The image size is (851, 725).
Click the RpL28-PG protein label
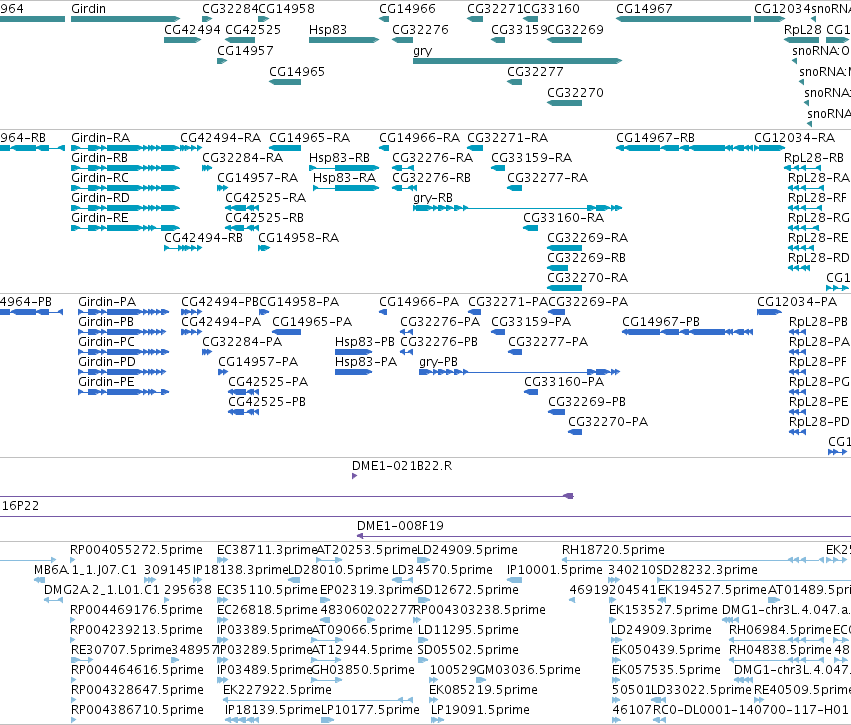[818, 382]
